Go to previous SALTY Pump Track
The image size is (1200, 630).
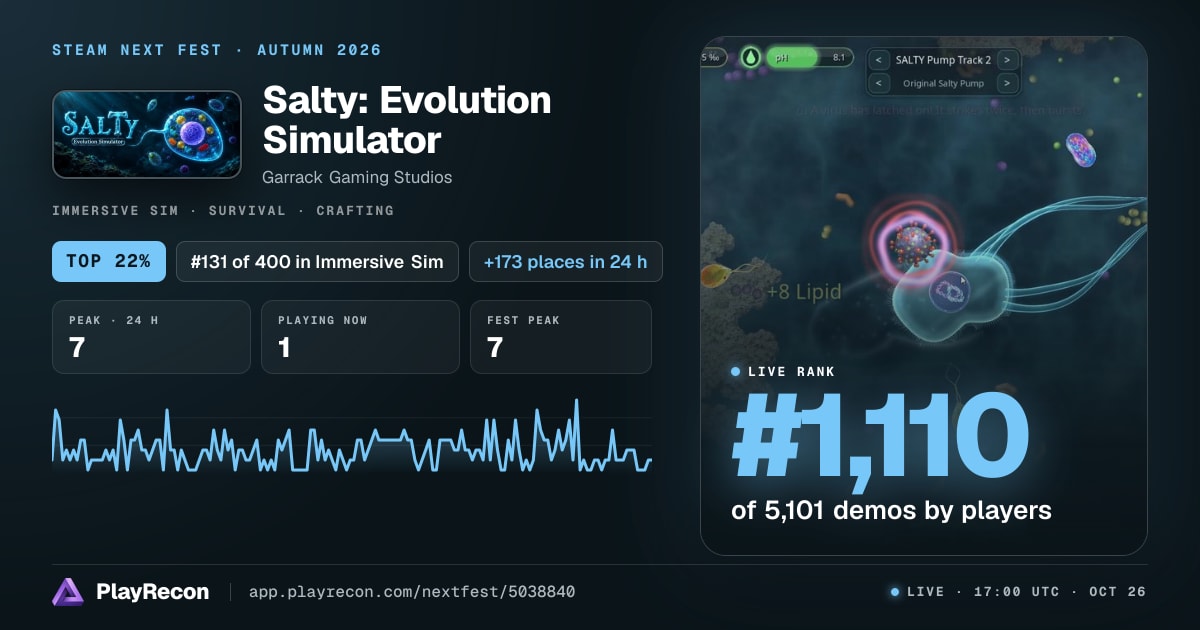tap(878, 60)
